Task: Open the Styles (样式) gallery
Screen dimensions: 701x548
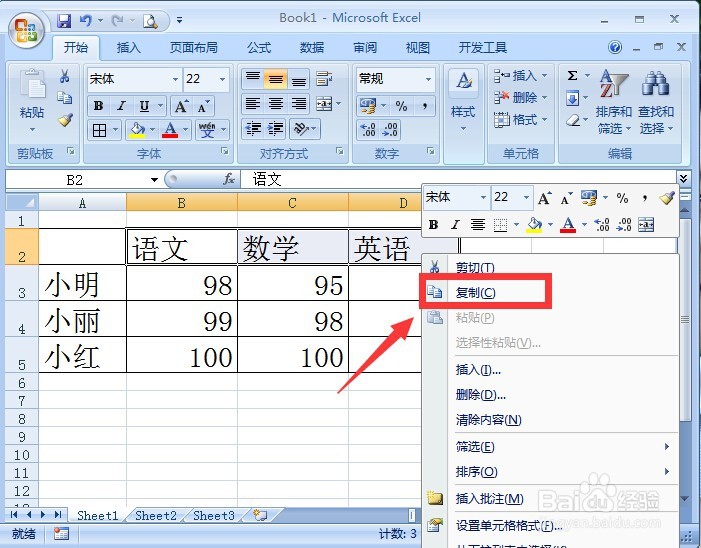Action: 463,102
